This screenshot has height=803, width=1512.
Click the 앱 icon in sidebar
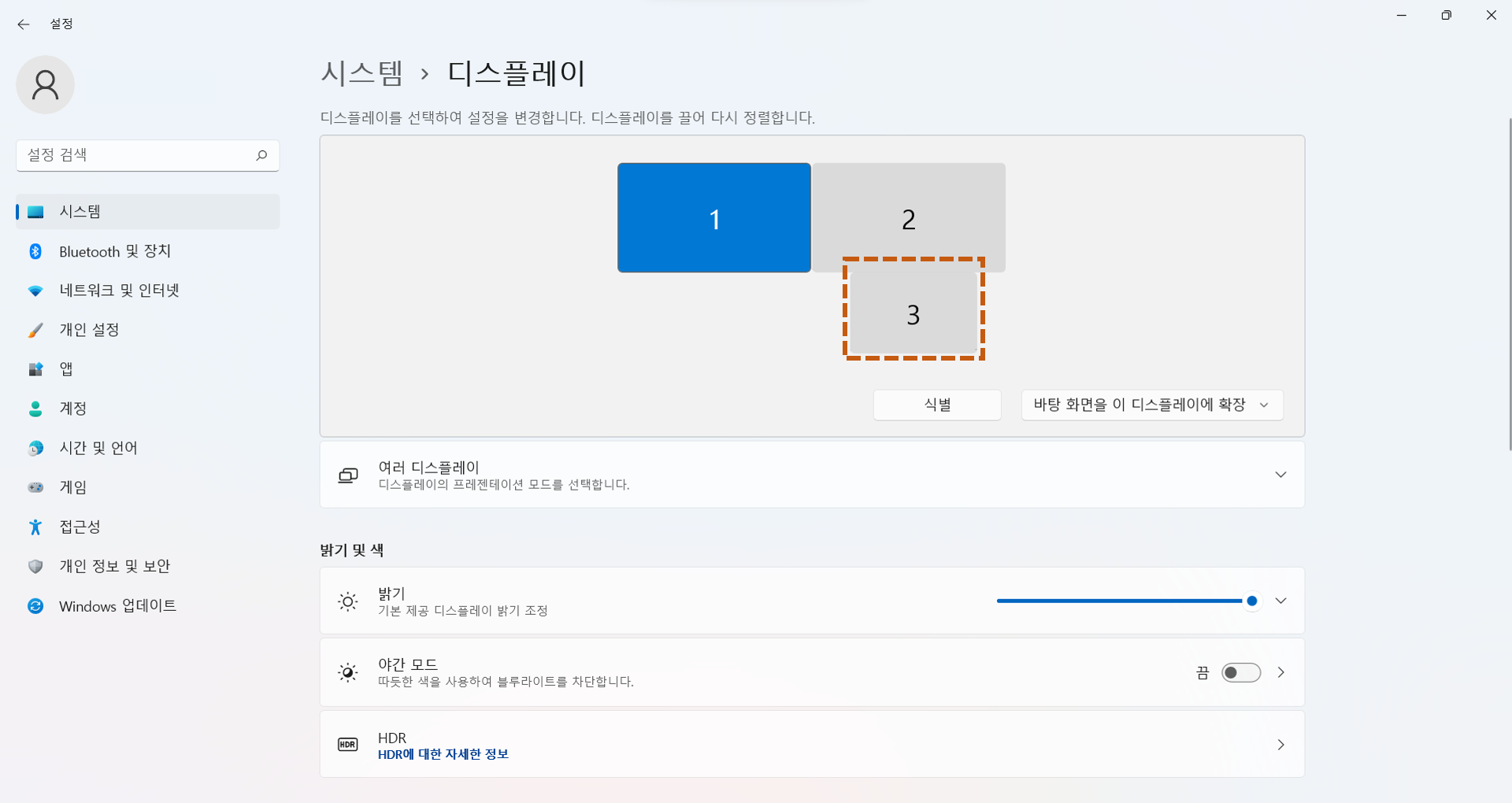point(35,369)
